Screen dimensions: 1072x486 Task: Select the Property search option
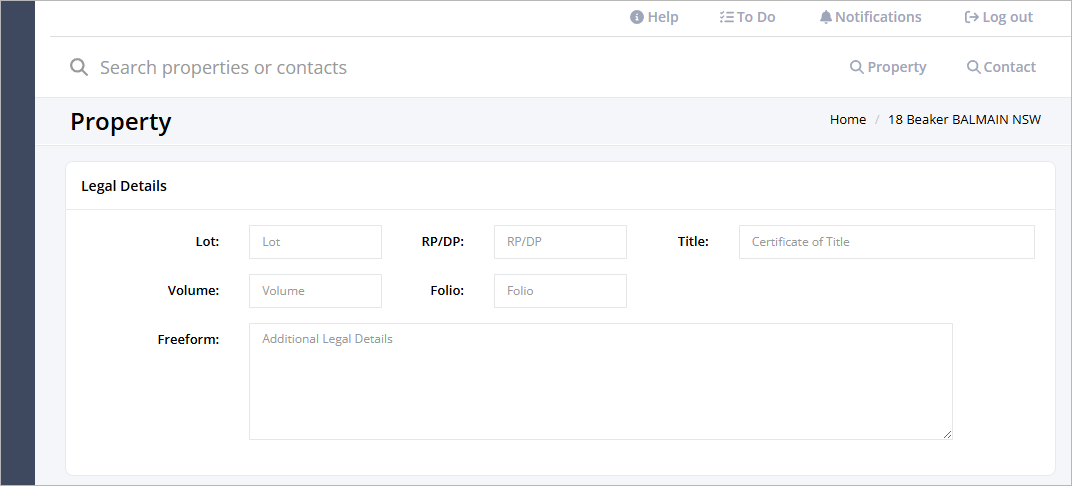point(887,67)
